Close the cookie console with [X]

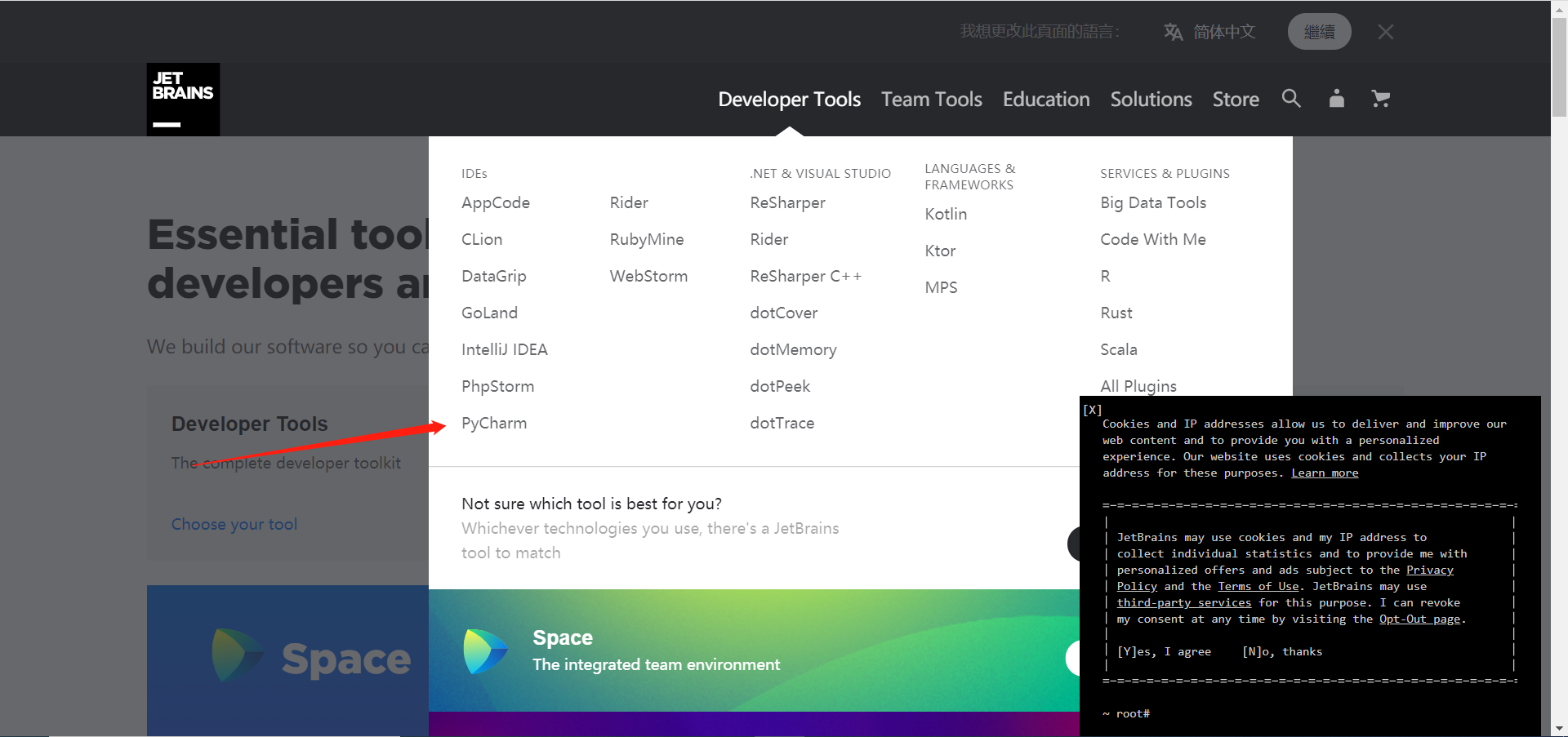pos(1093,410)
